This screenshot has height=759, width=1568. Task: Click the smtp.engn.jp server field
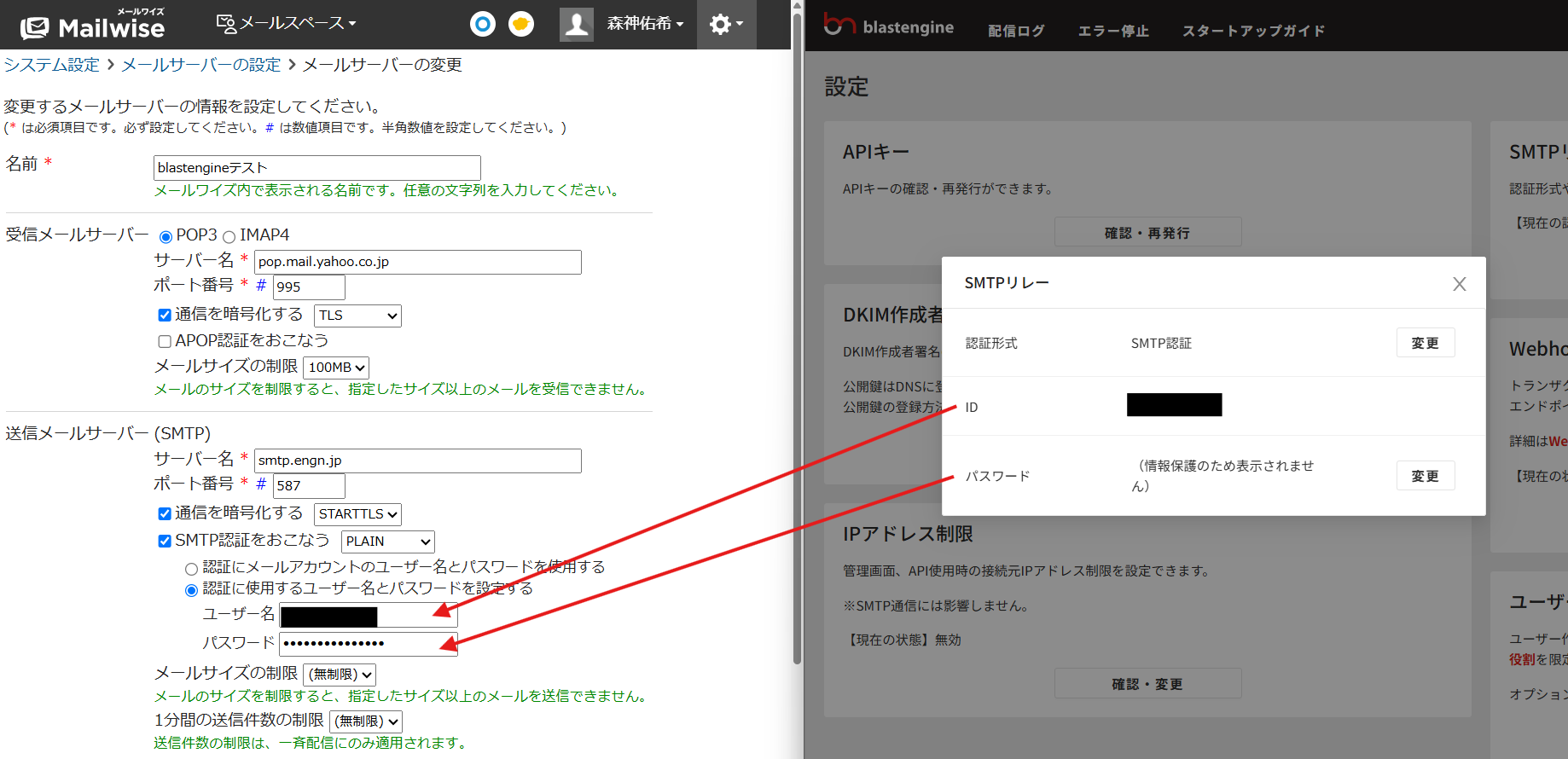[x=418, y=461]
